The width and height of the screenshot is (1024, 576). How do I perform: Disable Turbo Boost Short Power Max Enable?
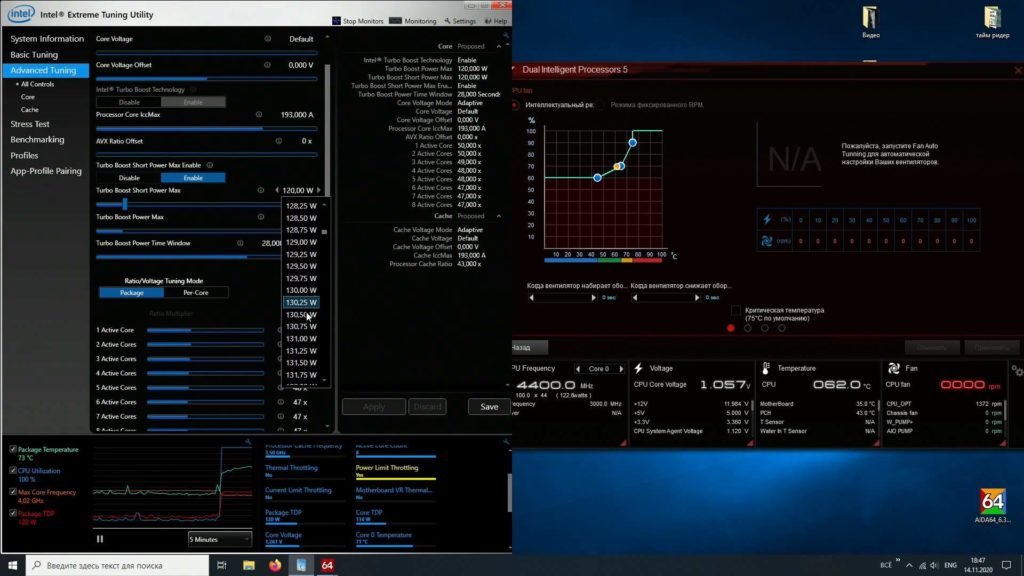click(x=129, y=178)
